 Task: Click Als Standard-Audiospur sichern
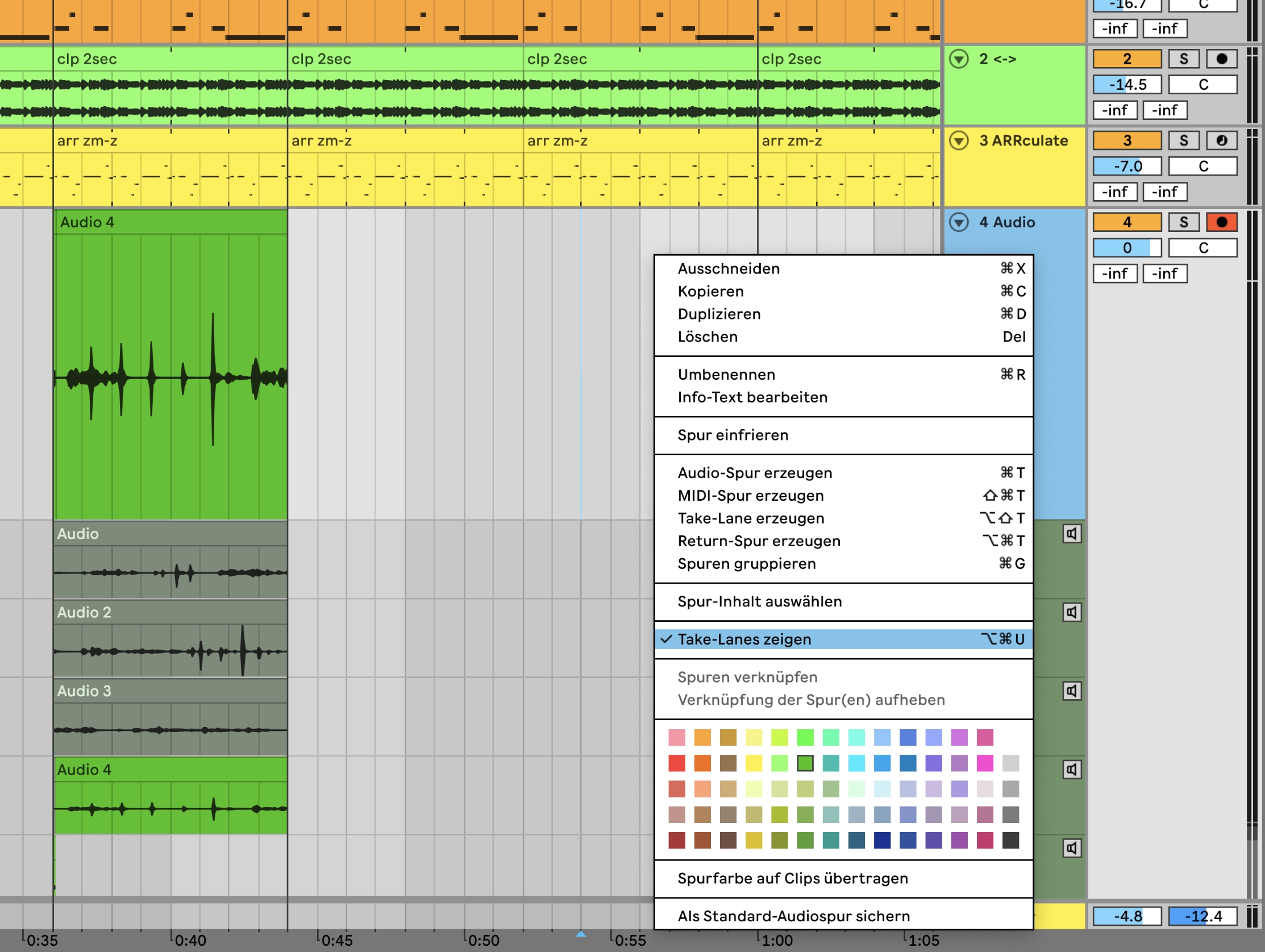pyautogui.click(x=793, y=916)
